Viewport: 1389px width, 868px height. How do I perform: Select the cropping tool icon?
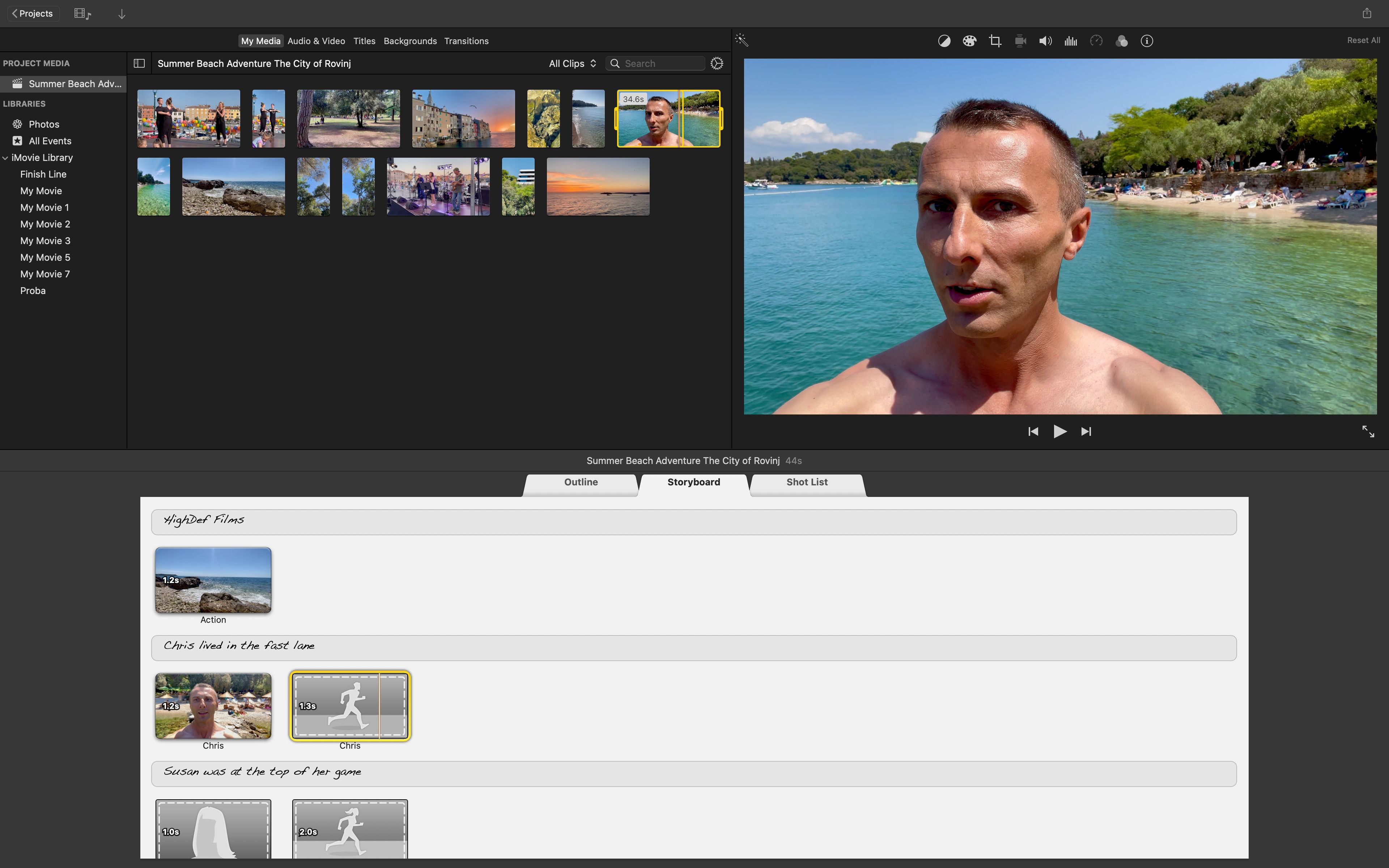coord(995,41)
